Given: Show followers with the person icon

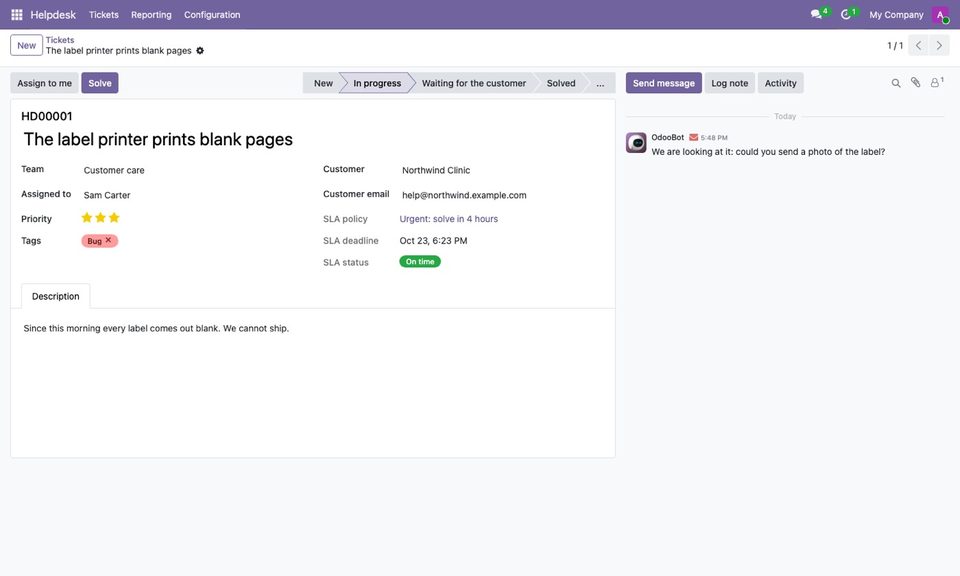Looking at the screenshot, I should 936,83.
